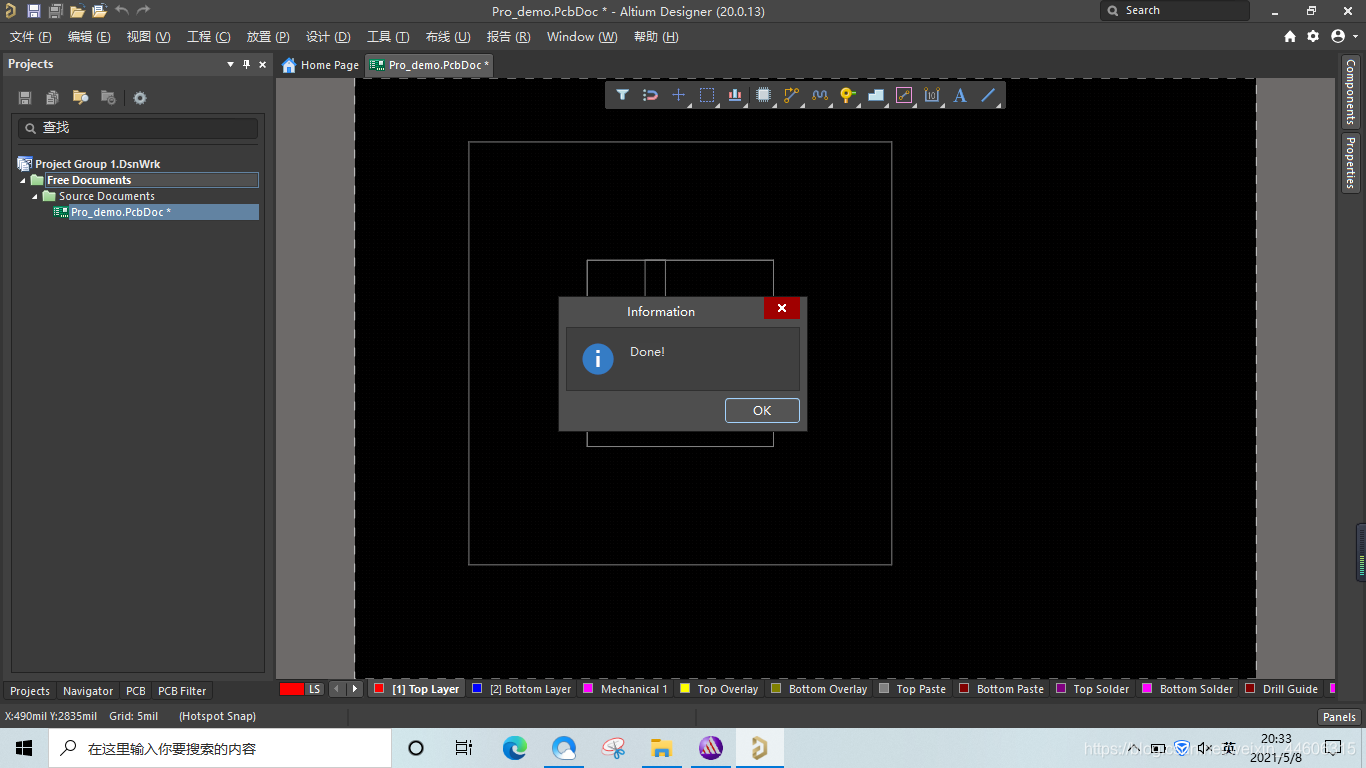Image resolution: width=1366 pixels, height=768 pixels.
Task: Collapse the Free Documents tree node
Action: 23,180
